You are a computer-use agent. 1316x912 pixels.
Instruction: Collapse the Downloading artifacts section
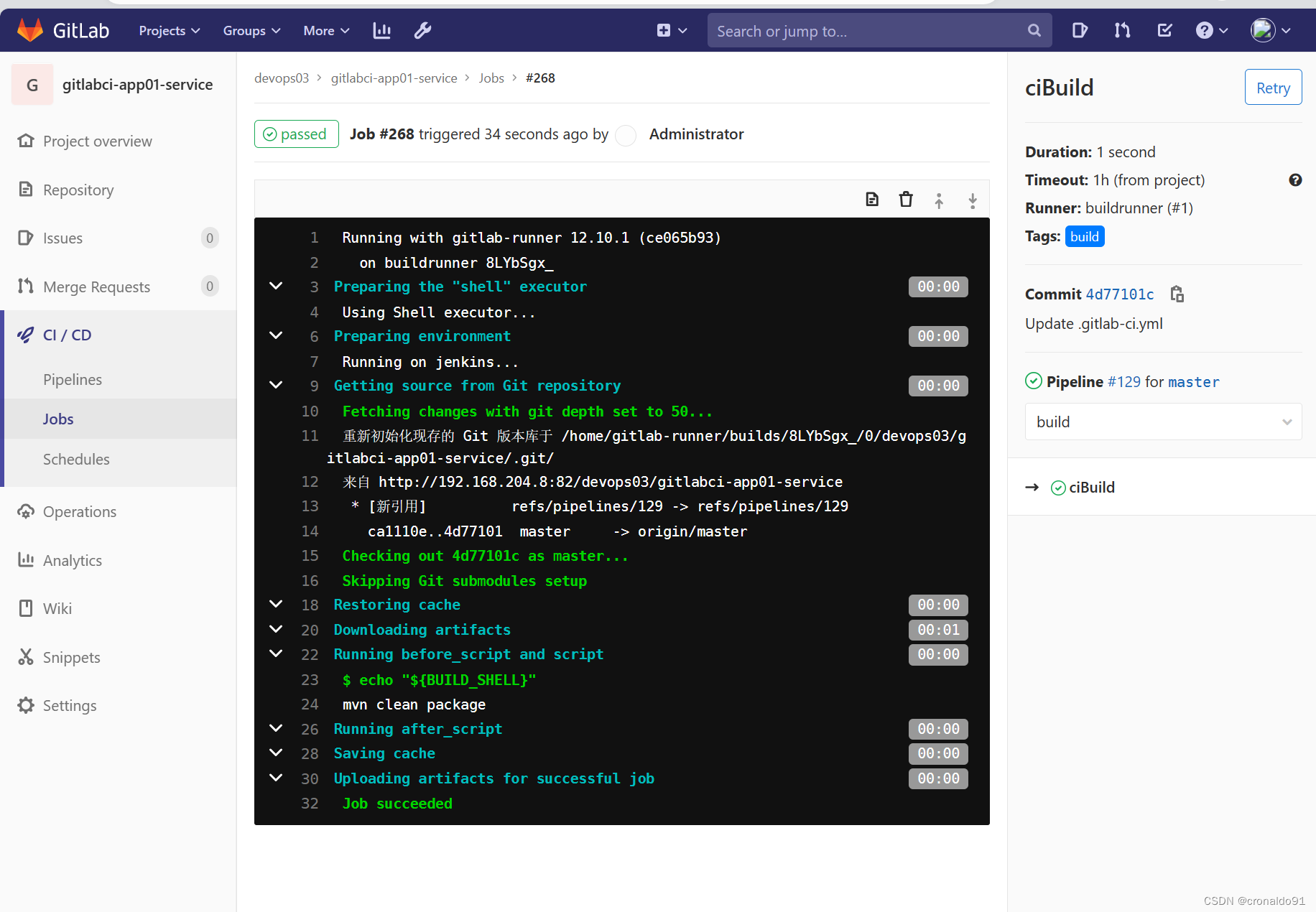(276, 629)
